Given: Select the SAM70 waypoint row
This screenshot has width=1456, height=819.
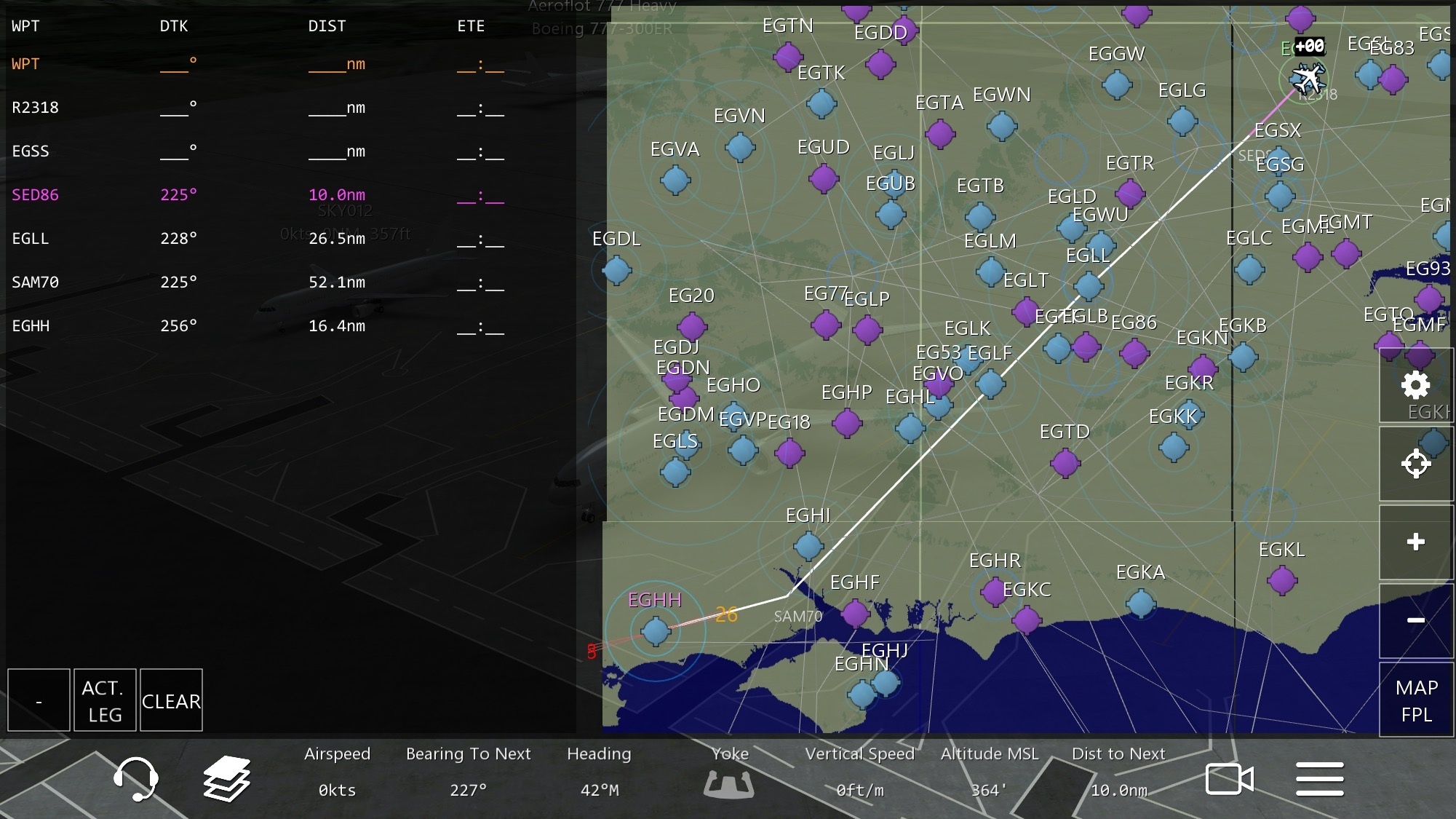Looking at the screenshot, I should (35, 282).
